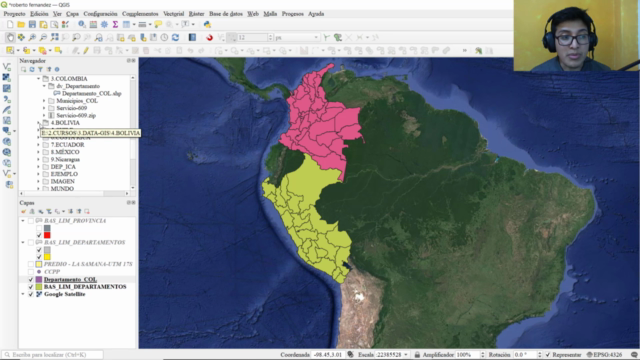This screenshot has height=360, width=640.
Task: Click the red magnet snapping icon
Action: coord(209,38)
